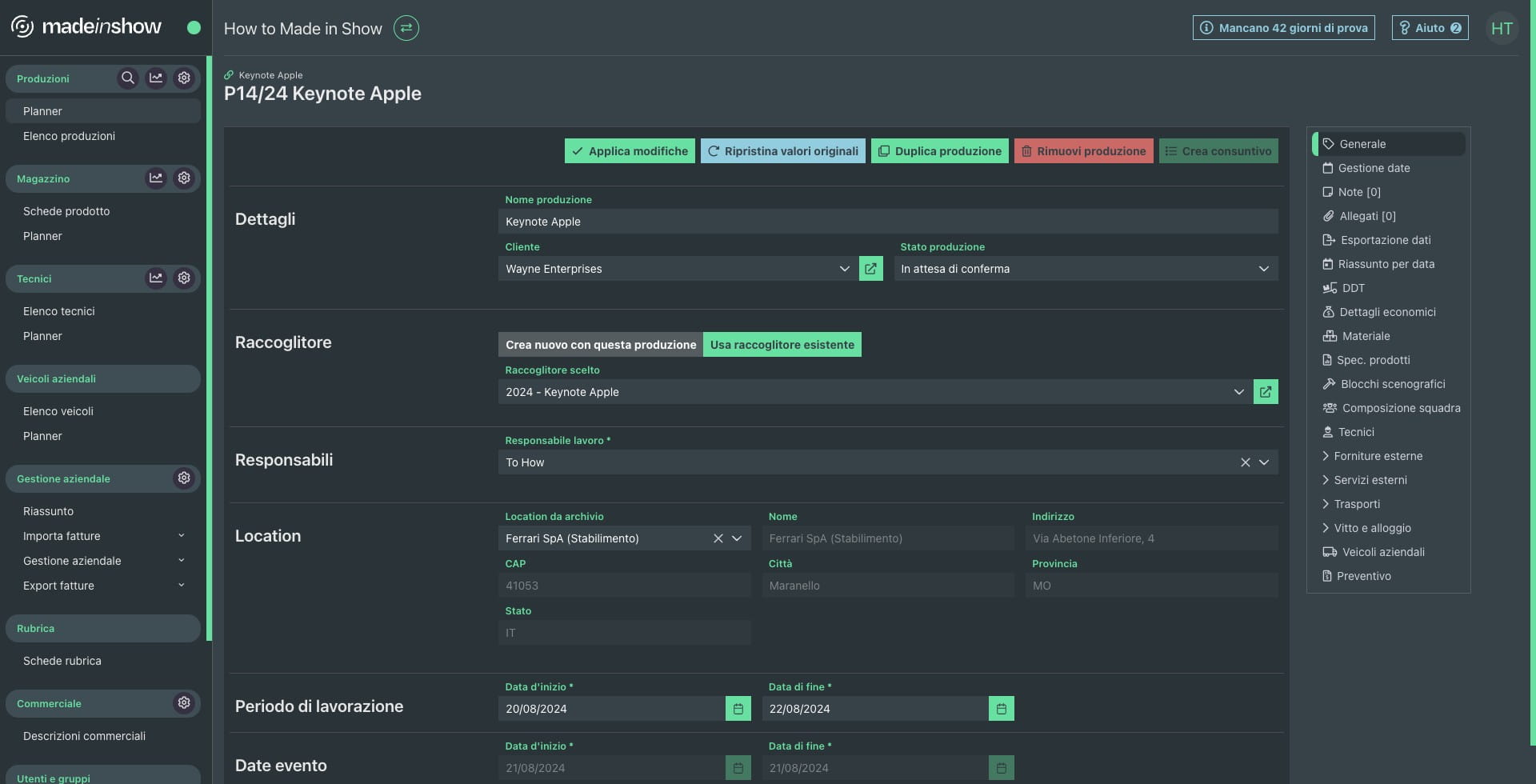The height and width of the screenshot is (784, 1536).
Task: Expand Export fatture in sidebar
Action: 104,586
